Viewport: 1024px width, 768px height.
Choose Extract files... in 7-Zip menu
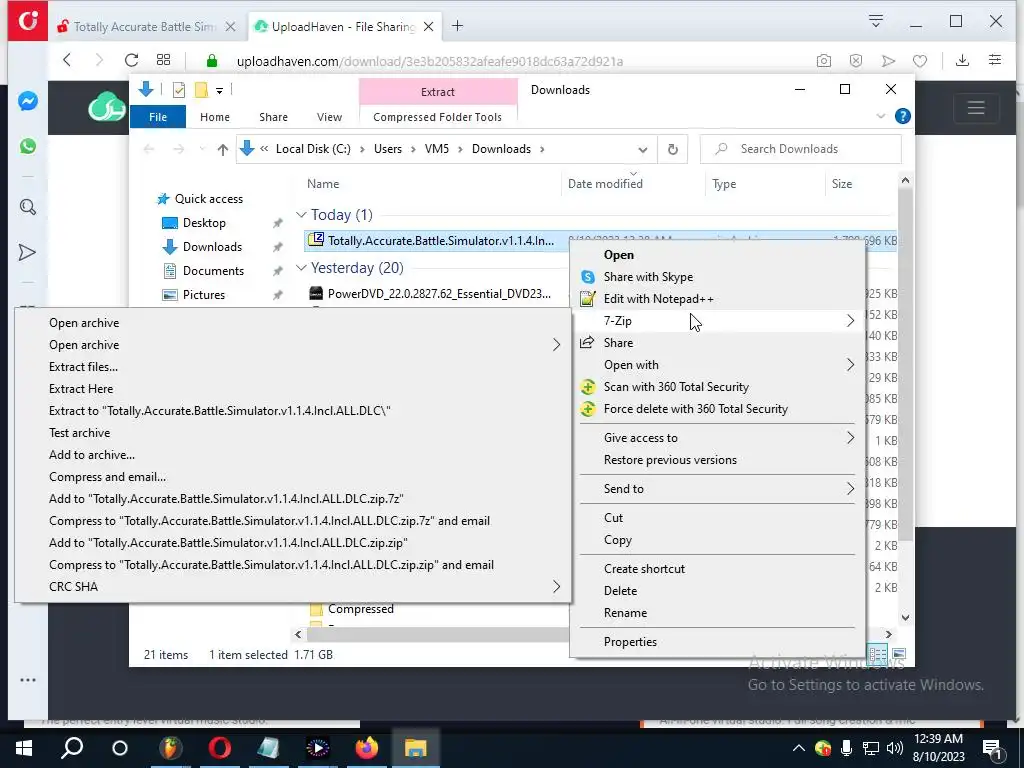(x=293, y=366)
